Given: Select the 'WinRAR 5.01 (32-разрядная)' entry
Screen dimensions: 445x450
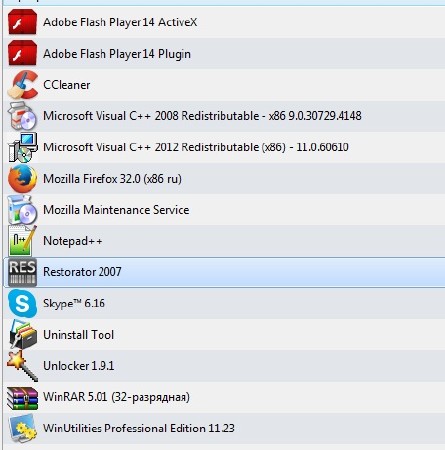Looking at the screenshot, I should (116, 397).
